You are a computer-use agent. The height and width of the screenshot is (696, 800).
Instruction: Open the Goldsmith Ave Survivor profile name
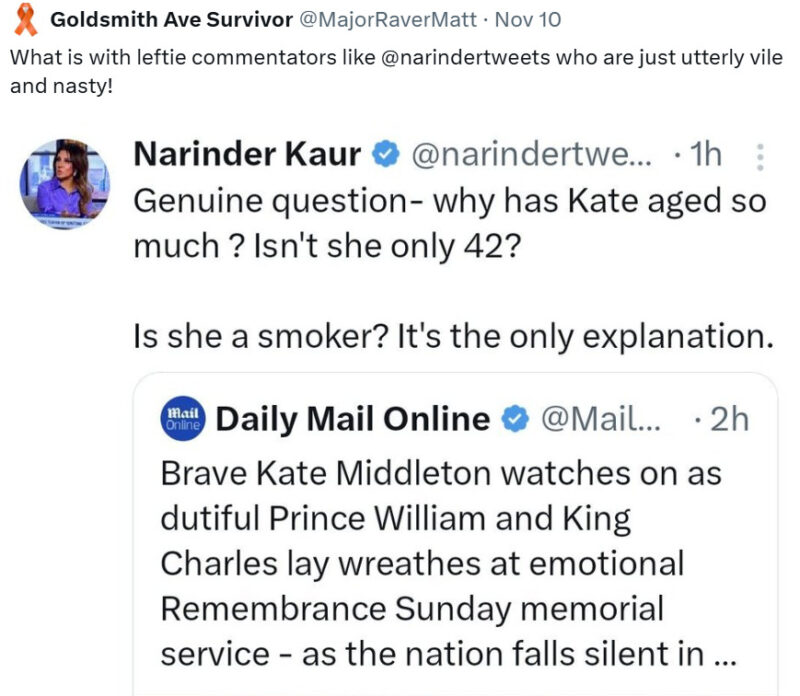pos(171,20)
